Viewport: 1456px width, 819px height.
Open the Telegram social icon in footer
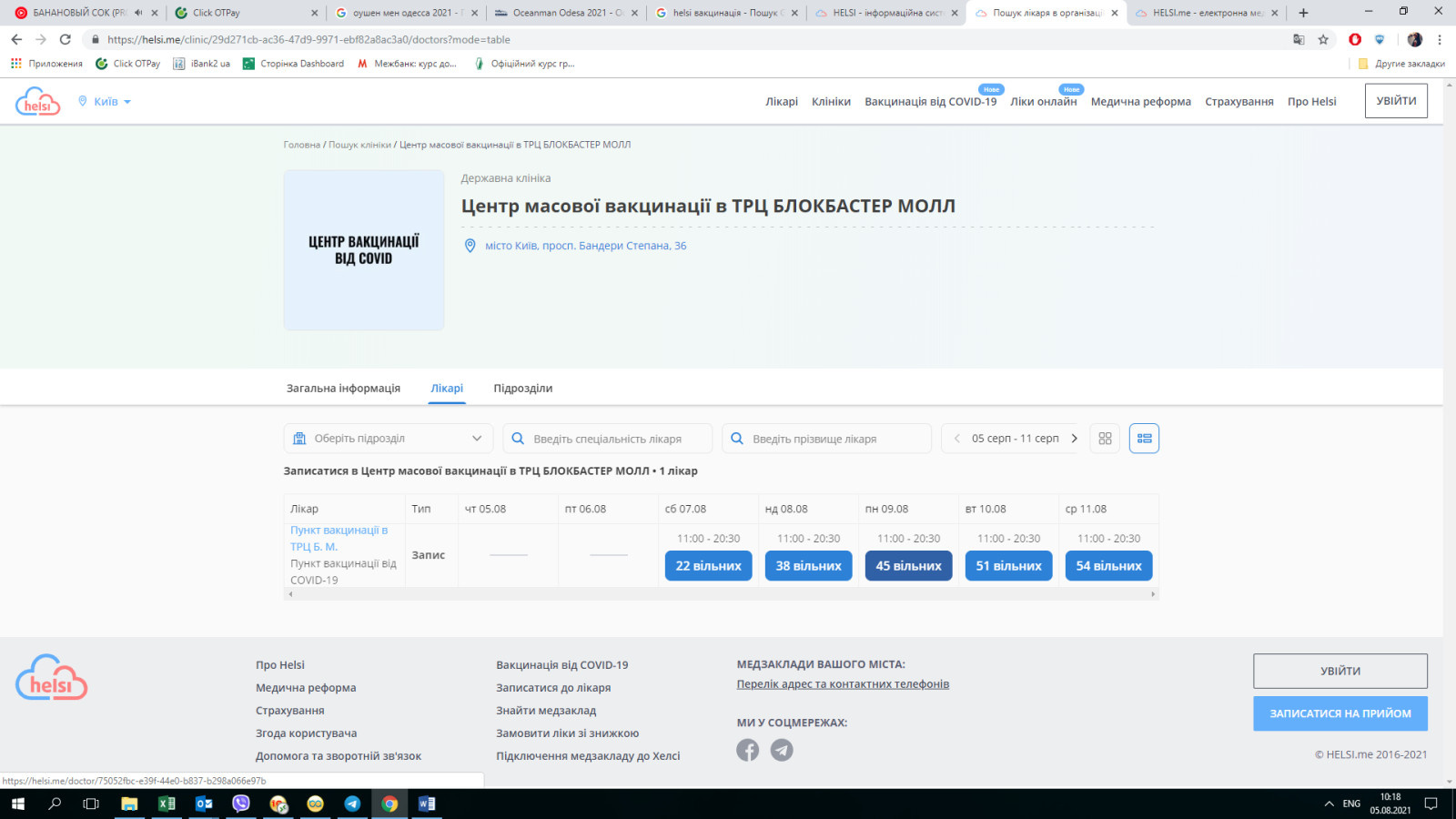pos(782,750)
